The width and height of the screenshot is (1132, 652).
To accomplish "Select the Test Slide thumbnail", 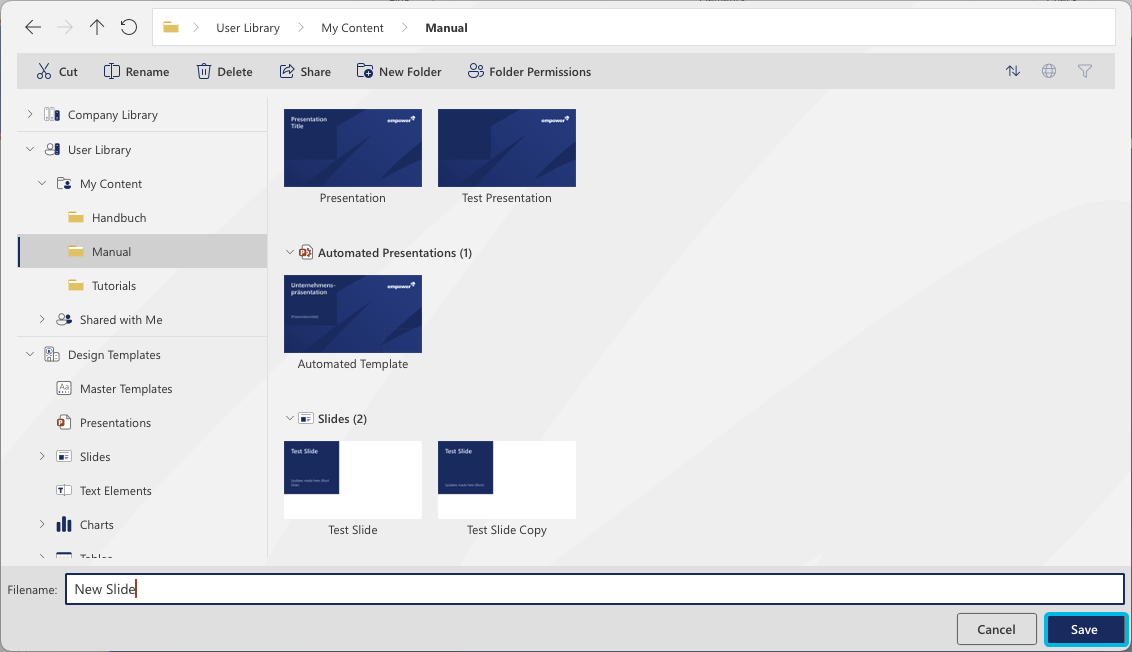I will [x=352, y=480].
